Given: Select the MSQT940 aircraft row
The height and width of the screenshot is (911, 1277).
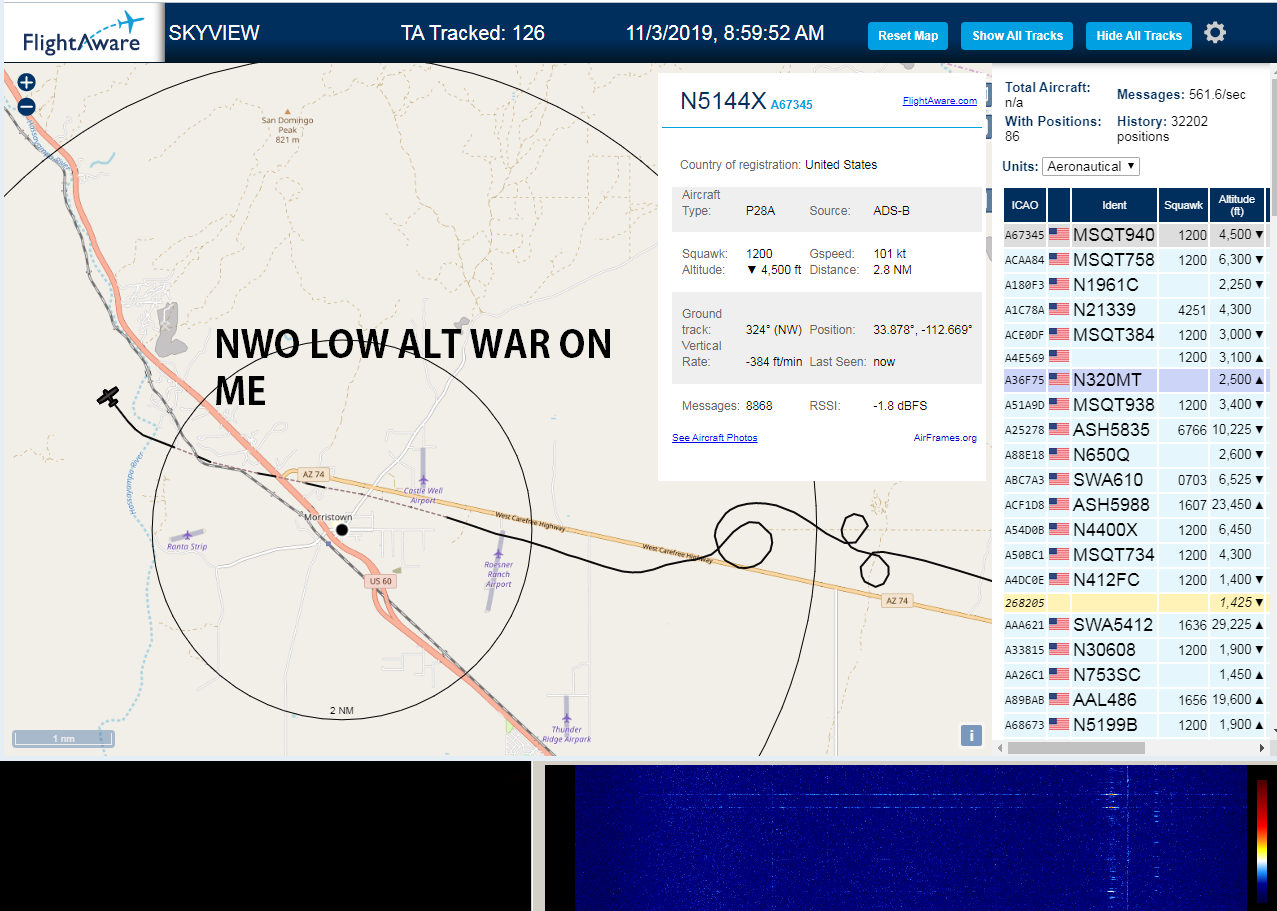Looking at the screenshot, I should click(x=1135, y=235).
